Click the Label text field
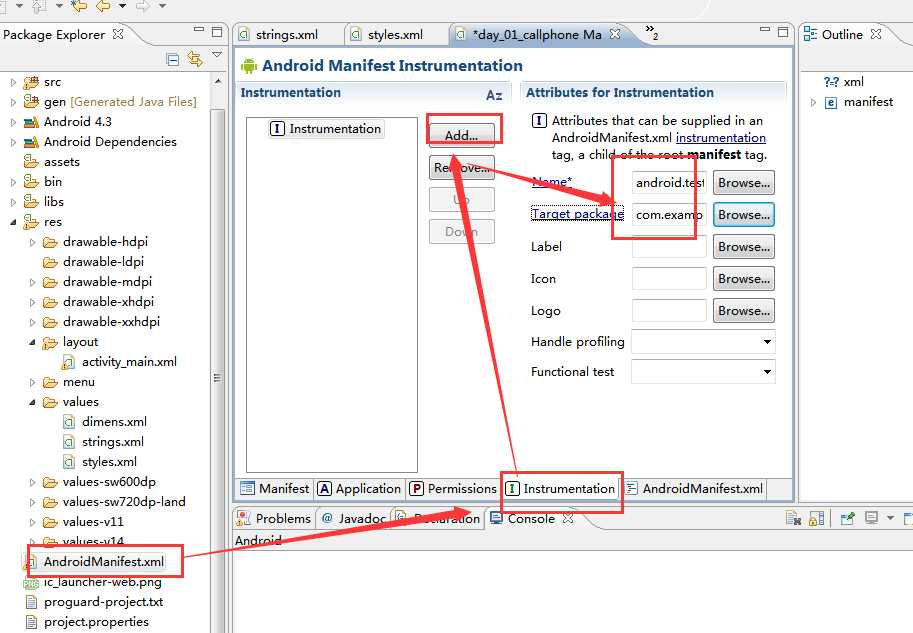The width and height of the screenshot is (913, 633). tap(669, 247)
